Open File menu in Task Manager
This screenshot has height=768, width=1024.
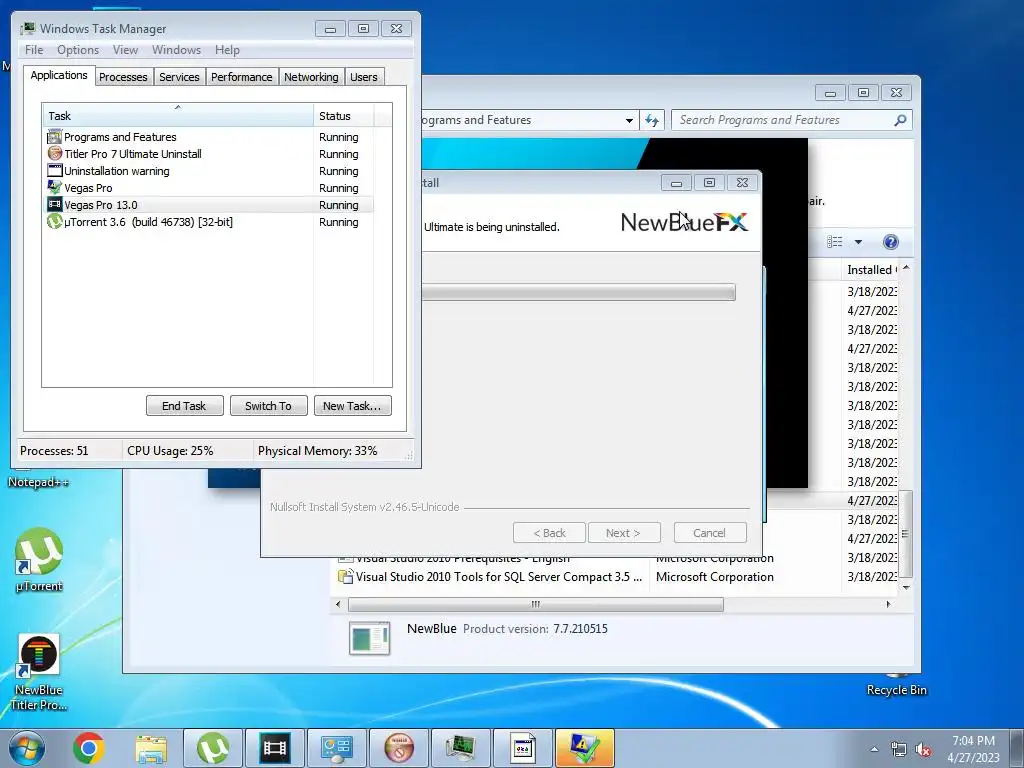34,50
